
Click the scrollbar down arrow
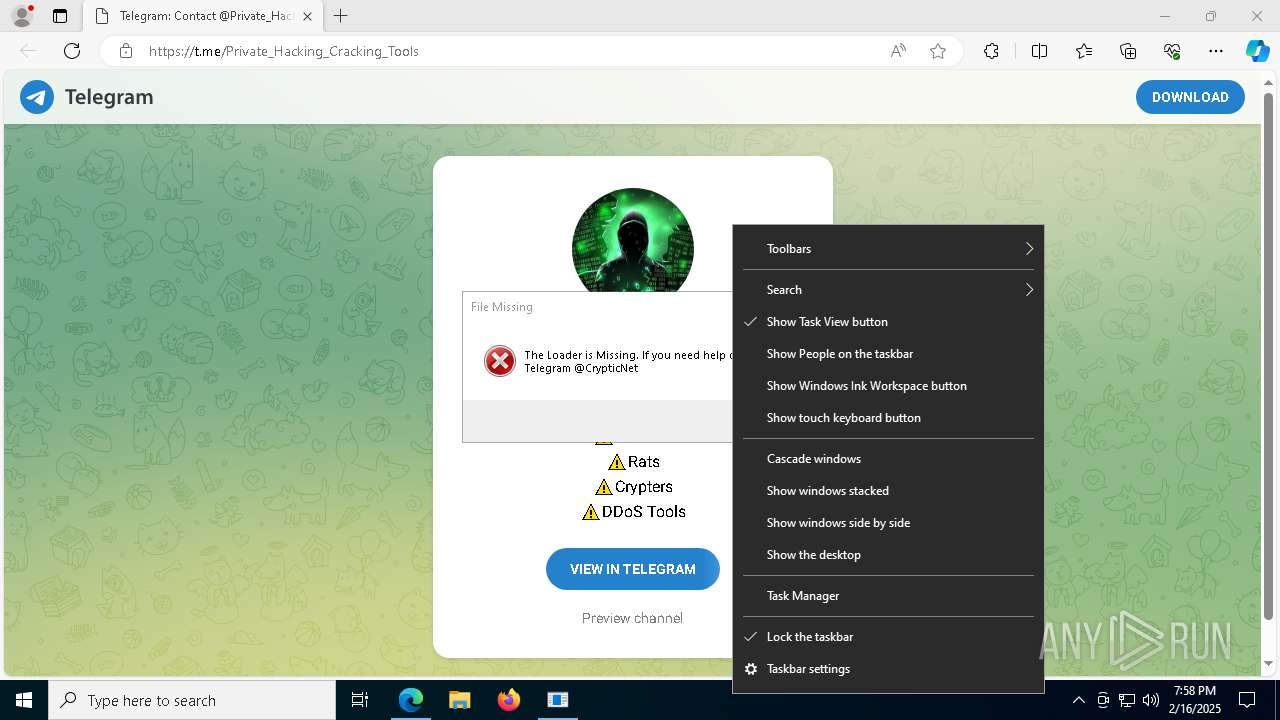pyautogui.click(x=1269, y=664)
